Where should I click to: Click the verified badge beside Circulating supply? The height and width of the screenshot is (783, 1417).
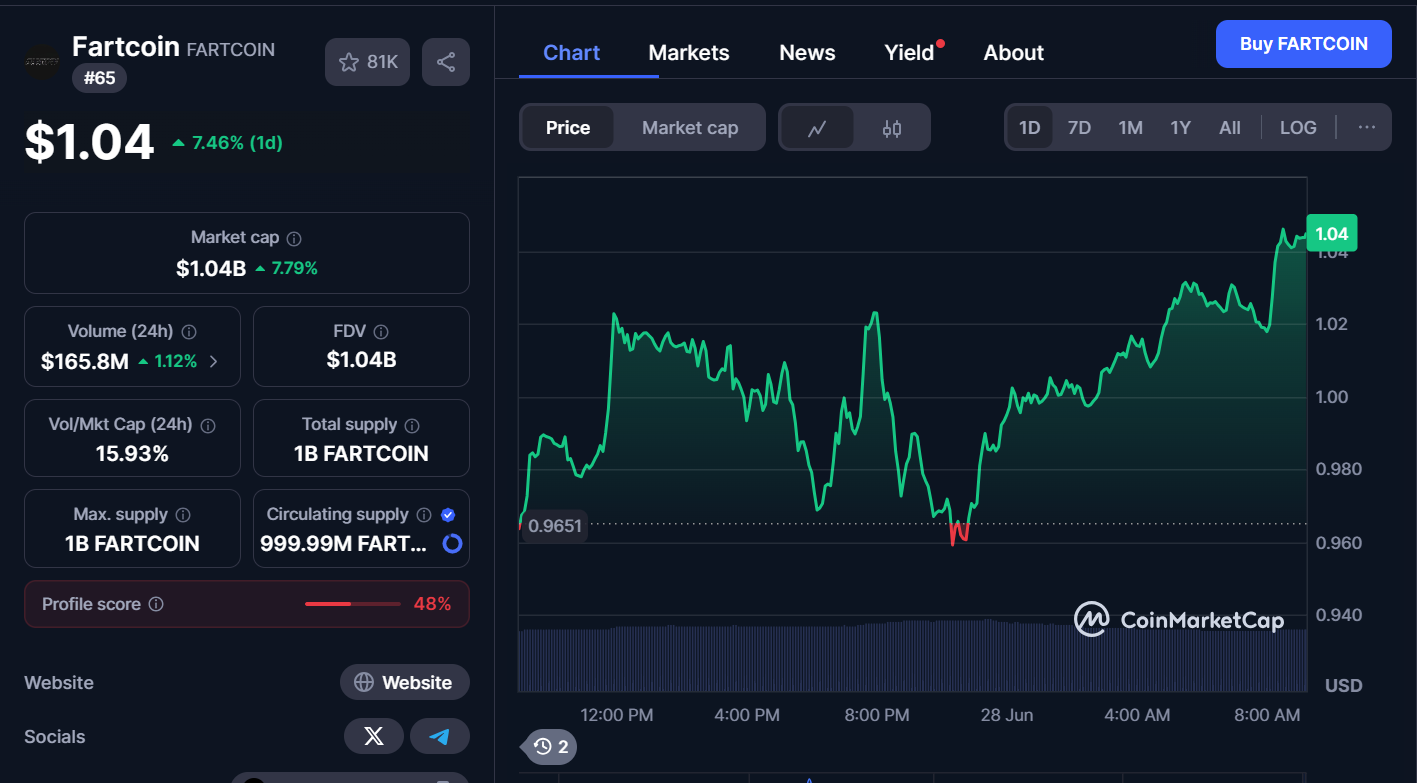pos(448,515)
